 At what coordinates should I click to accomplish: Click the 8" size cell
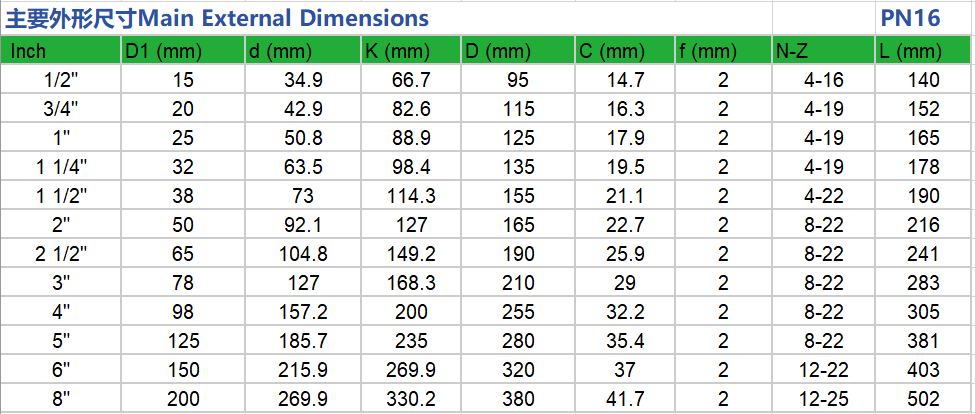59,398
